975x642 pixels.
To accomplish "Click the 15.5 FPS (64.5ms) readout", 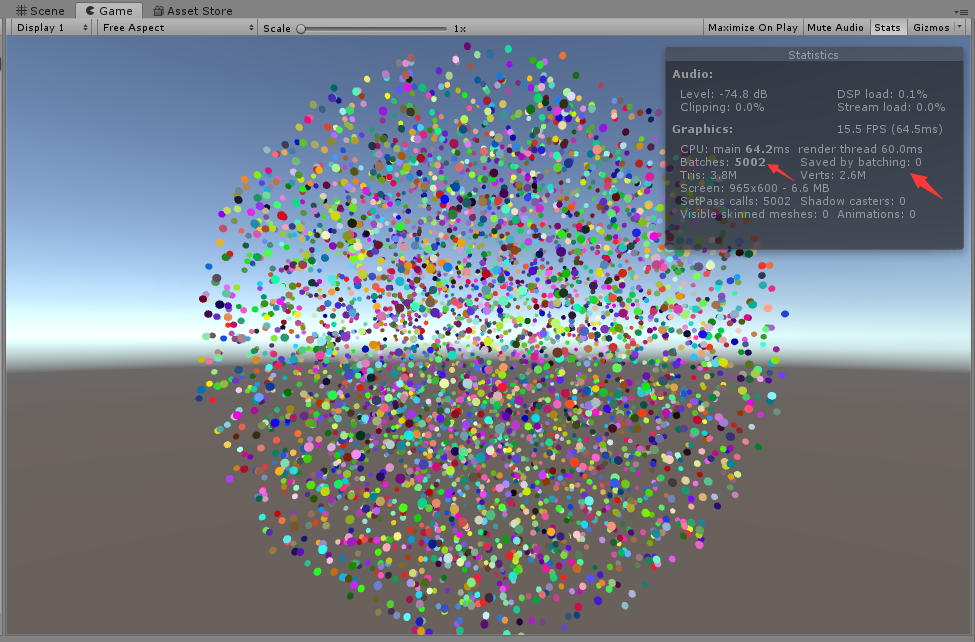I will 889,129.
